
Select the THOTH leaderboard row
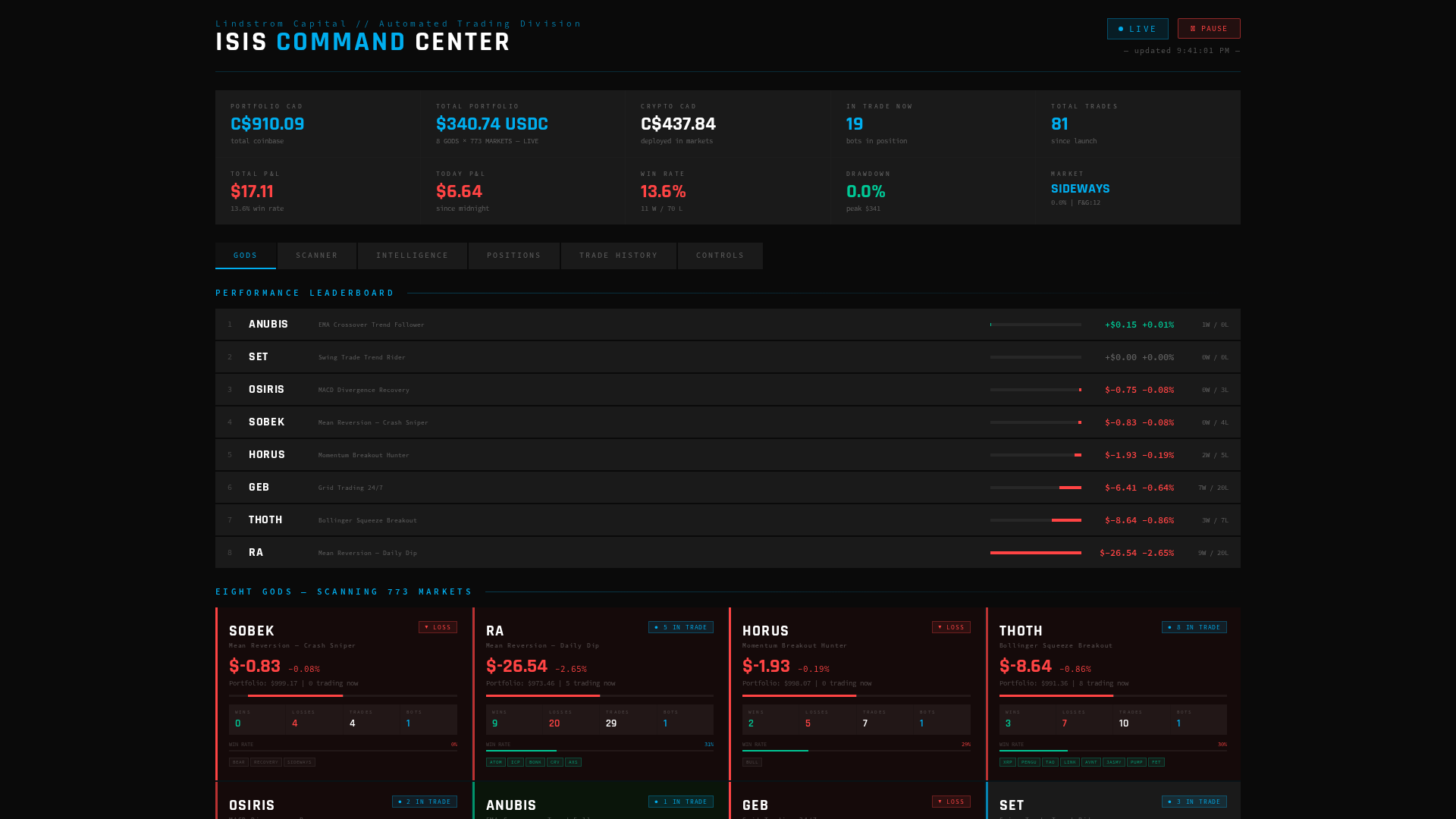tap(728, 520)
